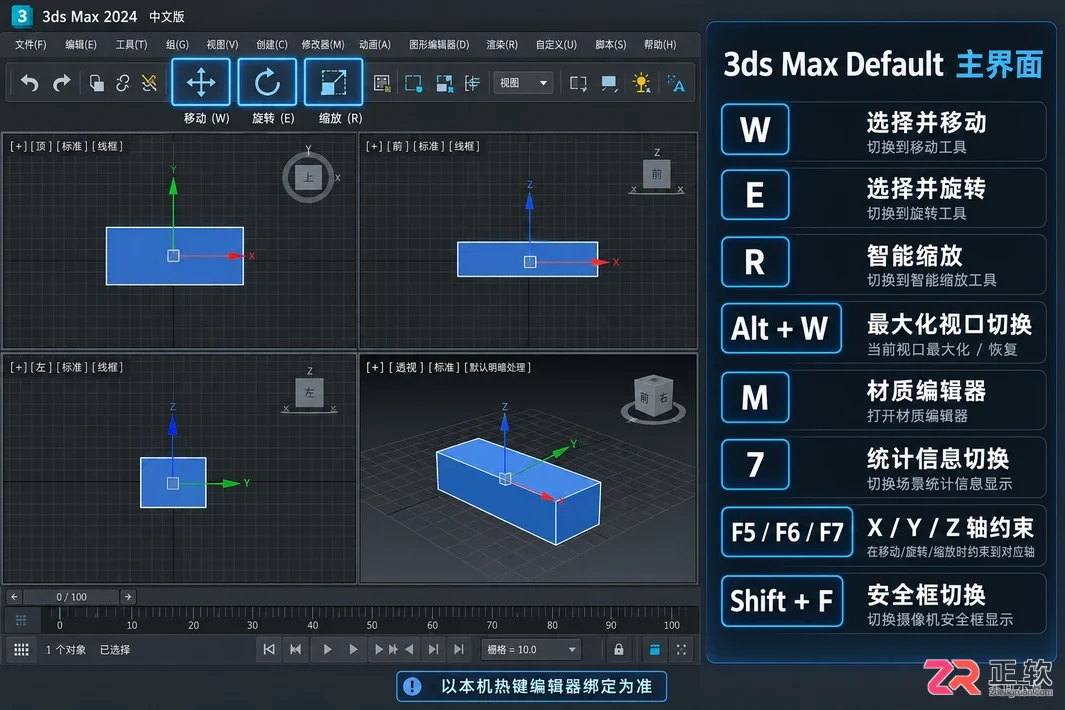
Task: Click the red X axis arrow in top viewport
Action: tap(236, 256)
